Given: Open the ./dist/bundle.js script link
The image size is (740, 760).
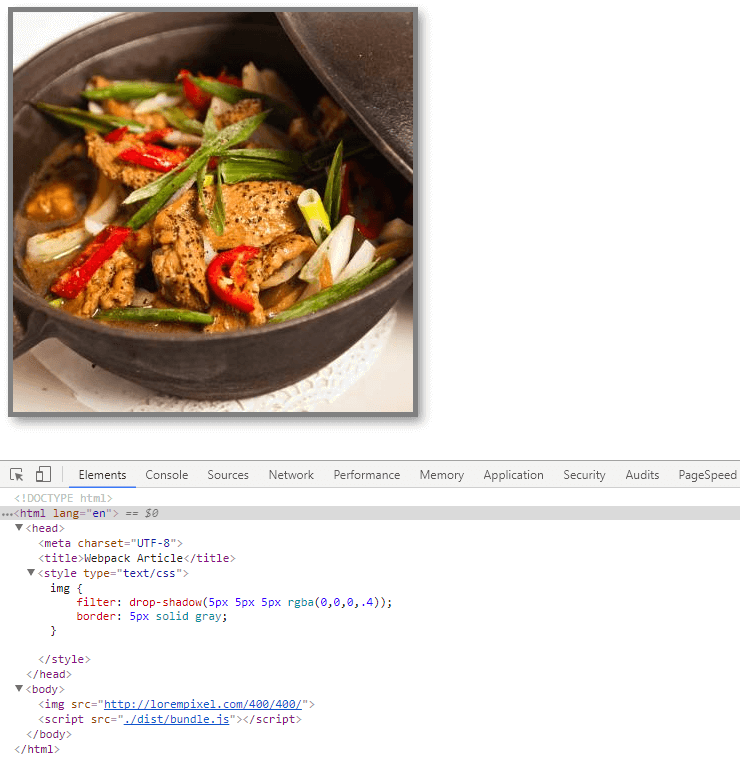Looking at the screenshot, I should [177, 719].
